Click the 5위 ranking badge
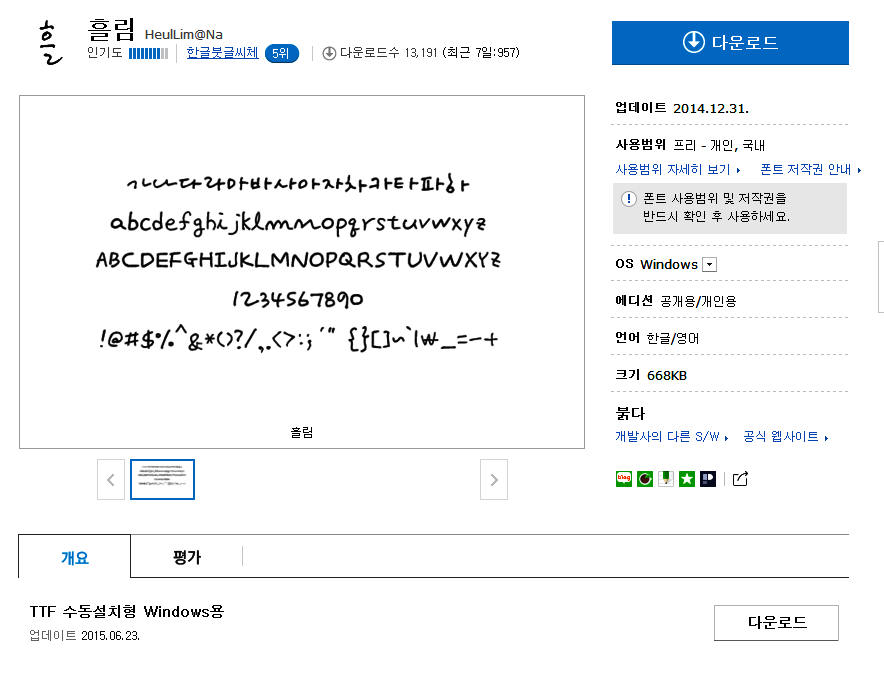 pyautogui.click(x=281, y=53)
